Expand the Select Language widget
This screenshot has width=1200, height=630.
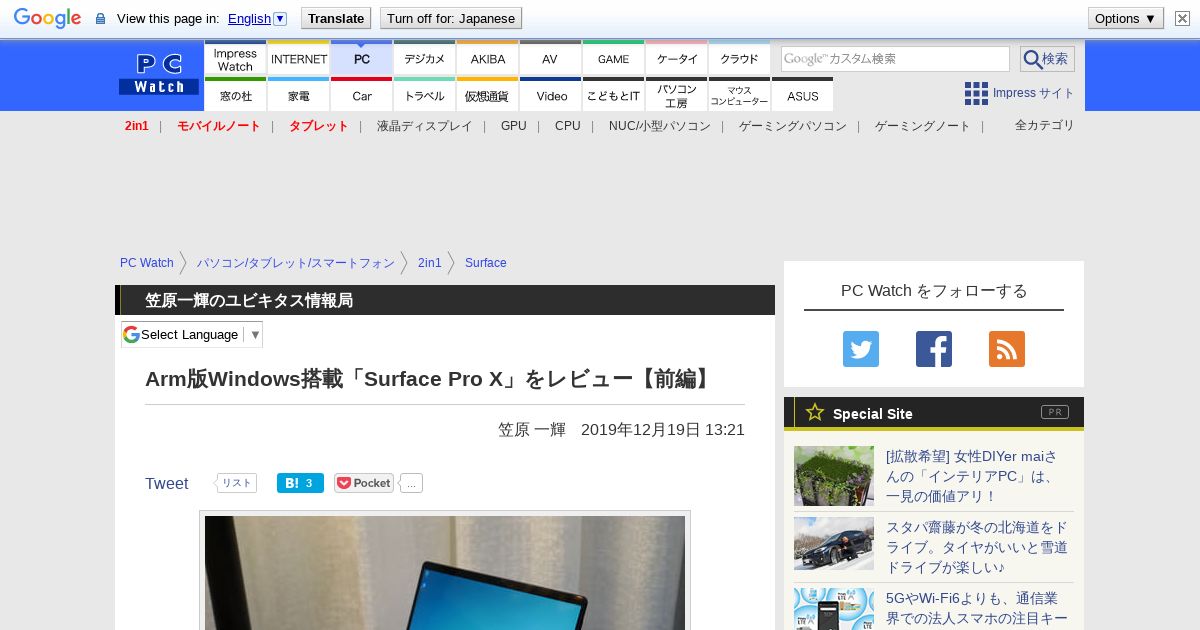click(192, 334)
